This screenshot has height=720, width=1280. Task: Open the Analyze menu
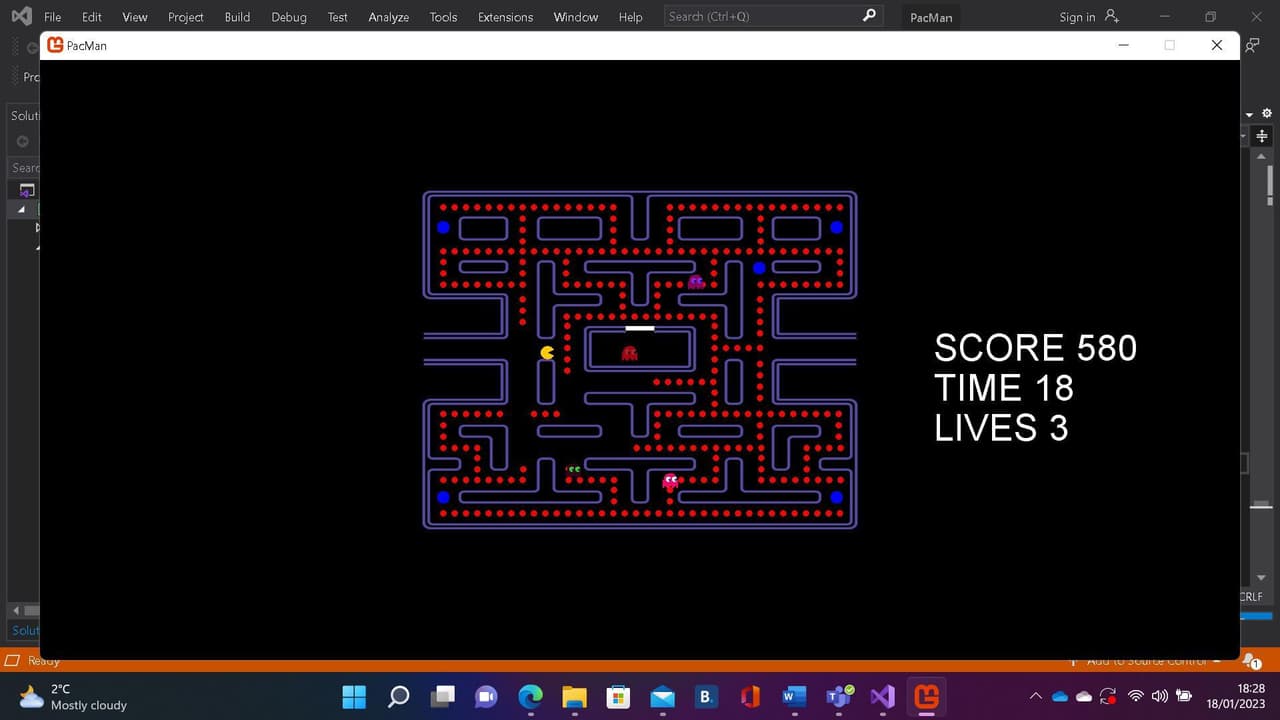pos(388,17)
